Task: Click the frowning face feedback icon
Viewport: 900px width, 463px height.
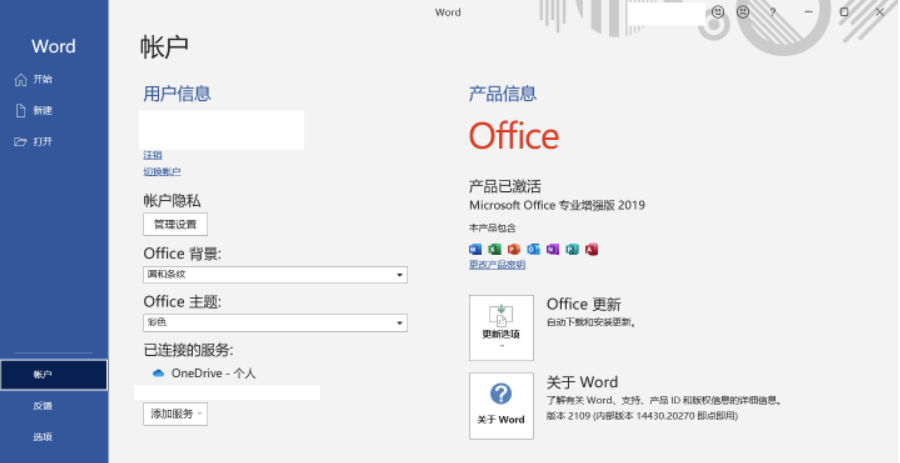Action: (x=743, y=11)
